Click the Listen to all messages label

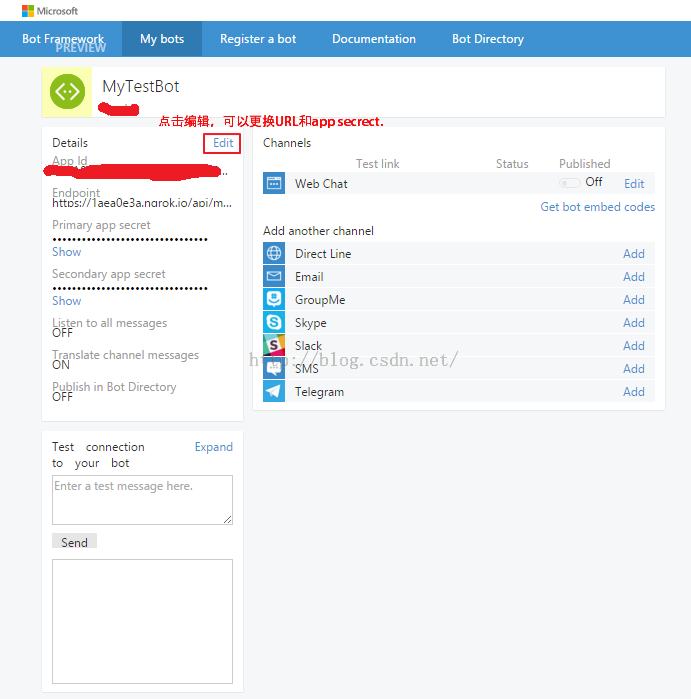109,323
